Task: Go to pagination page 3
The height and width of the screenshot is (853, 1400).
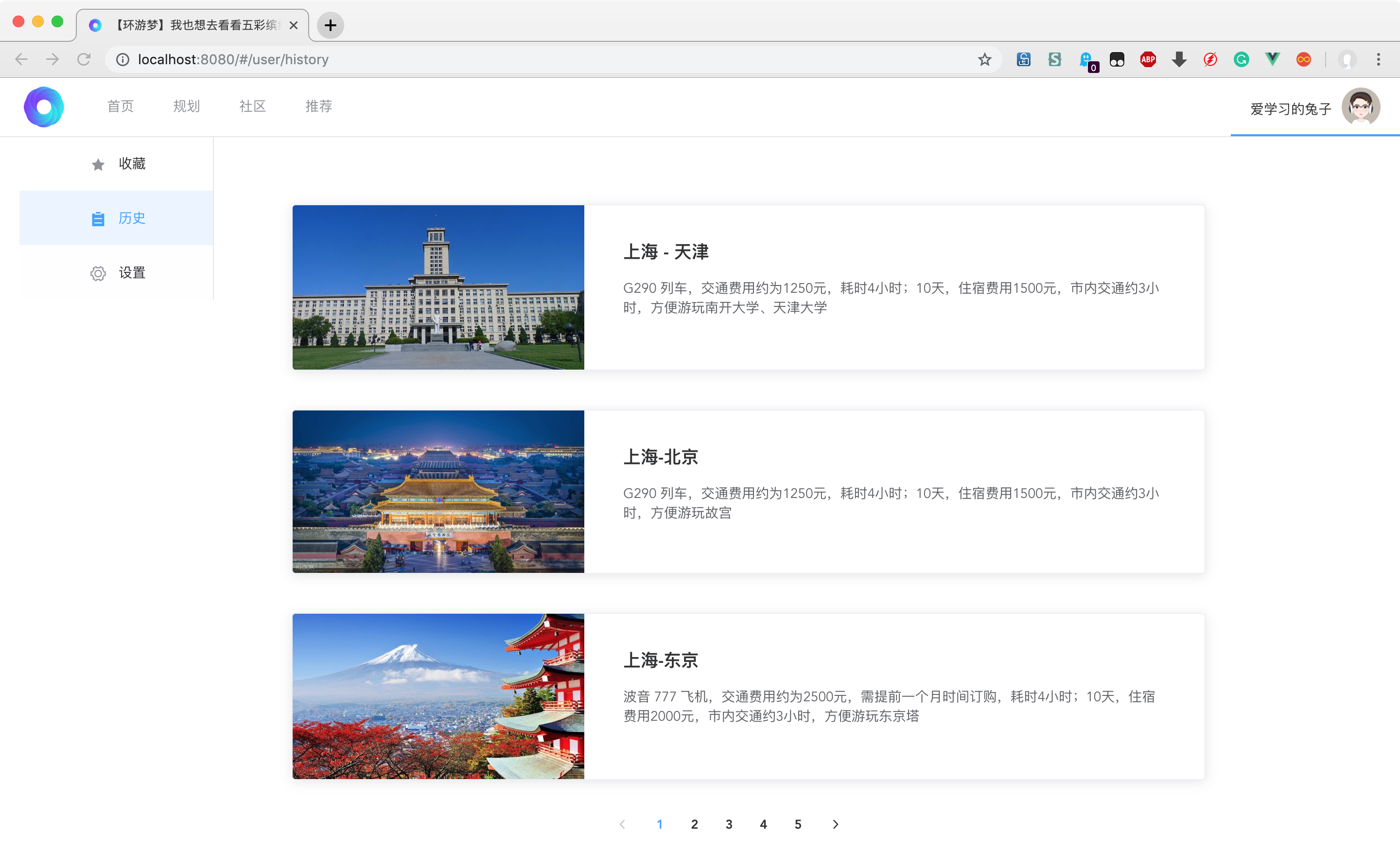Action: [729, 824]
